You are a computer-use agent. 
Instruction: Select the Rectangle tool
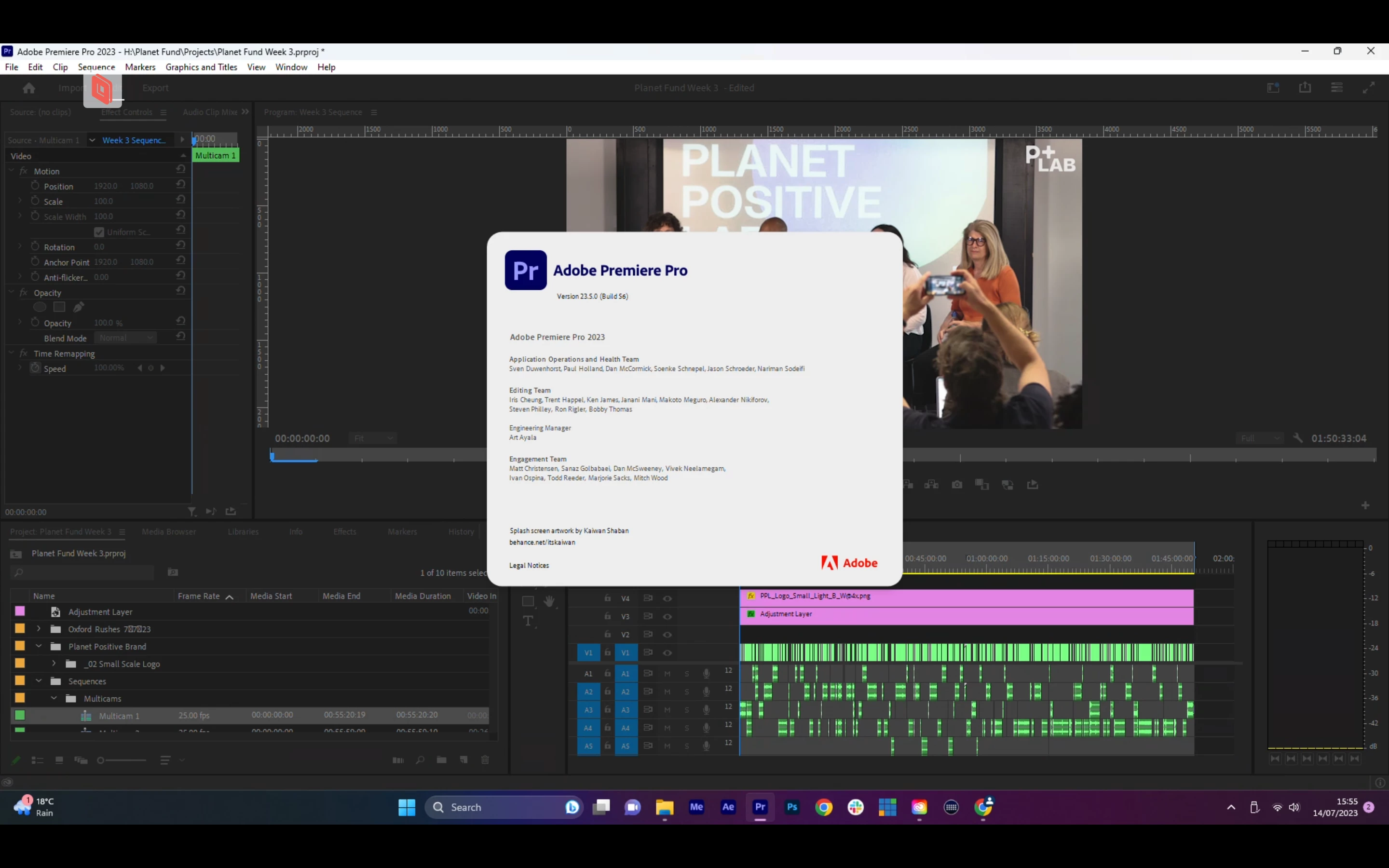click(528, 601)
